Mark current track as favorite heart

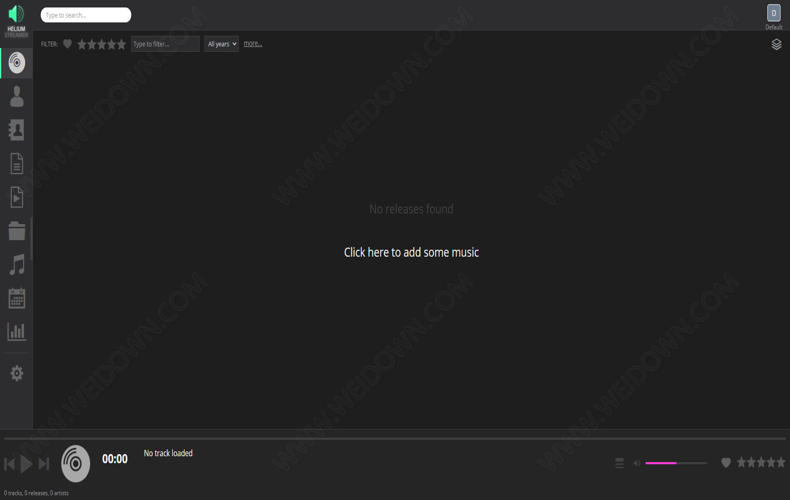pyautogui.click(x=726, y=462)
